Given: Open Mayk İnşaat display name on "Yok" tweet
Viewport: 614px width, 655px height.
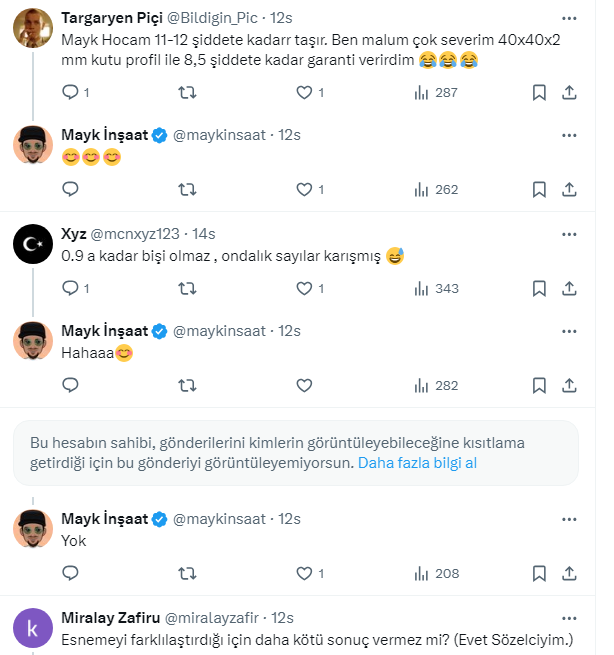Looking at the screenshot, I should (104, 518).
